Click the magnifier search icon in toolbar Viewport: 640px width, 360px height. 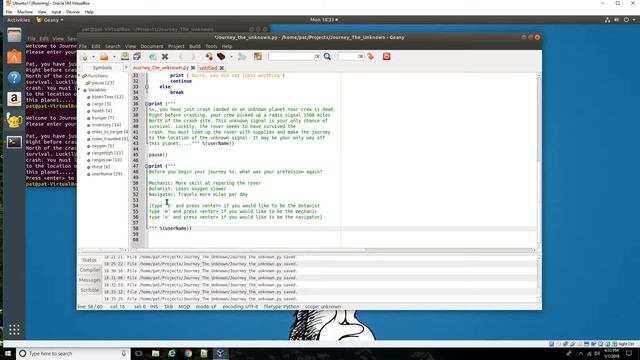point(327,56)
